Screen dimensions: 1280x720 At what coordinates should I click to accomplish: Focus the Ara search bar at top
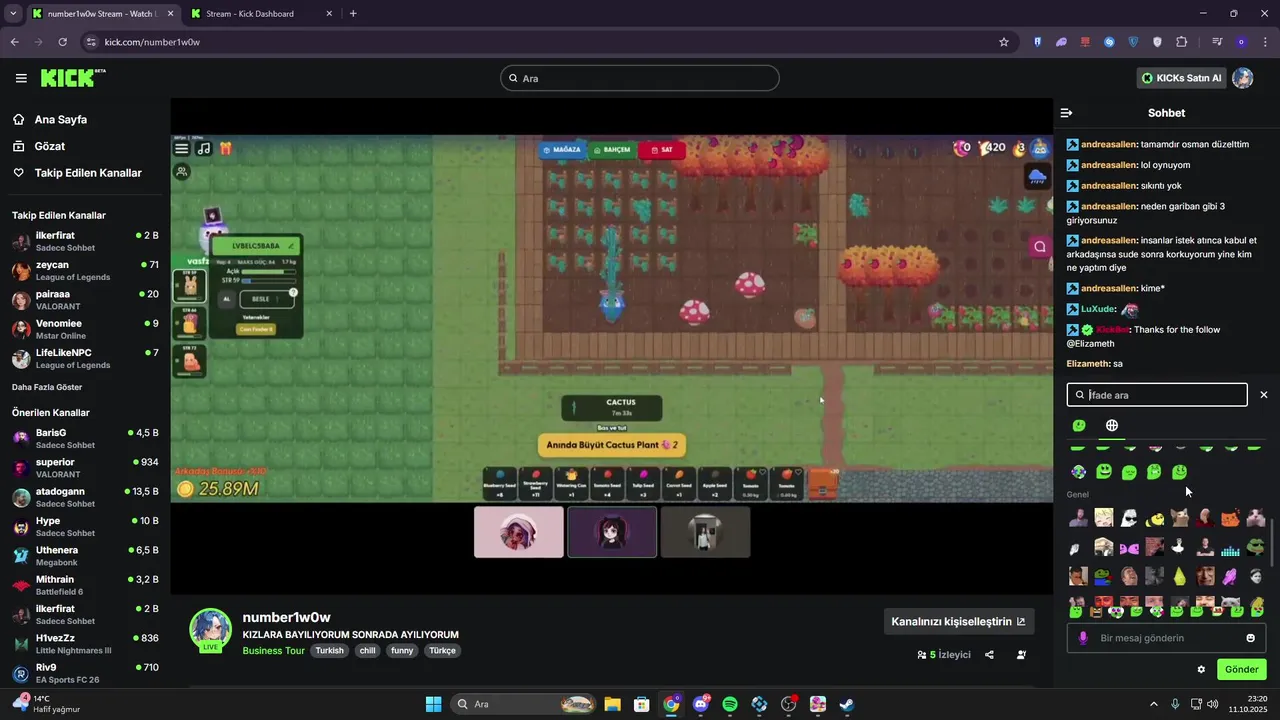tap(640, 78)
